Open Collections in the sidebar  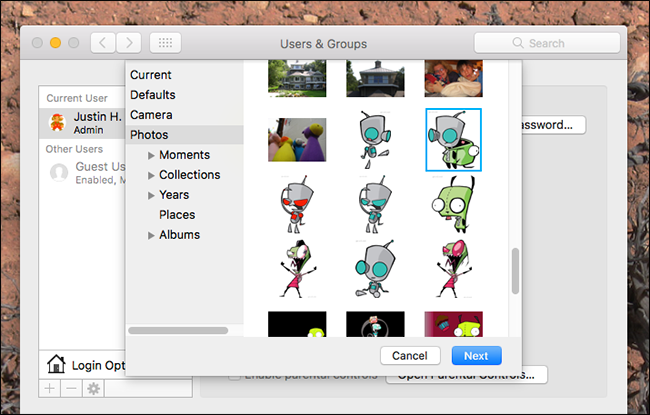[189, 175]
